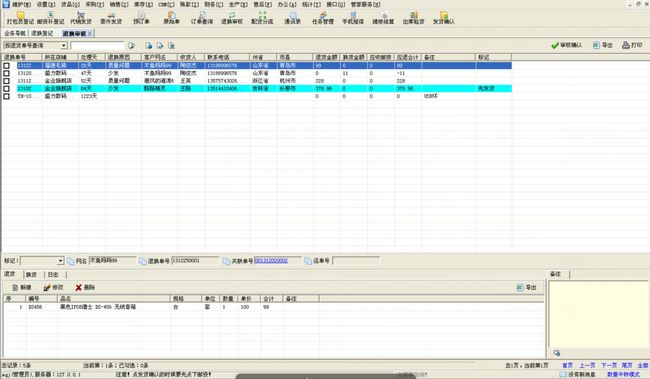Screen dimensions: 650x379
Task: Expand the 按退货单号查询 search type dropdown
Action: (x=64, y=45)
